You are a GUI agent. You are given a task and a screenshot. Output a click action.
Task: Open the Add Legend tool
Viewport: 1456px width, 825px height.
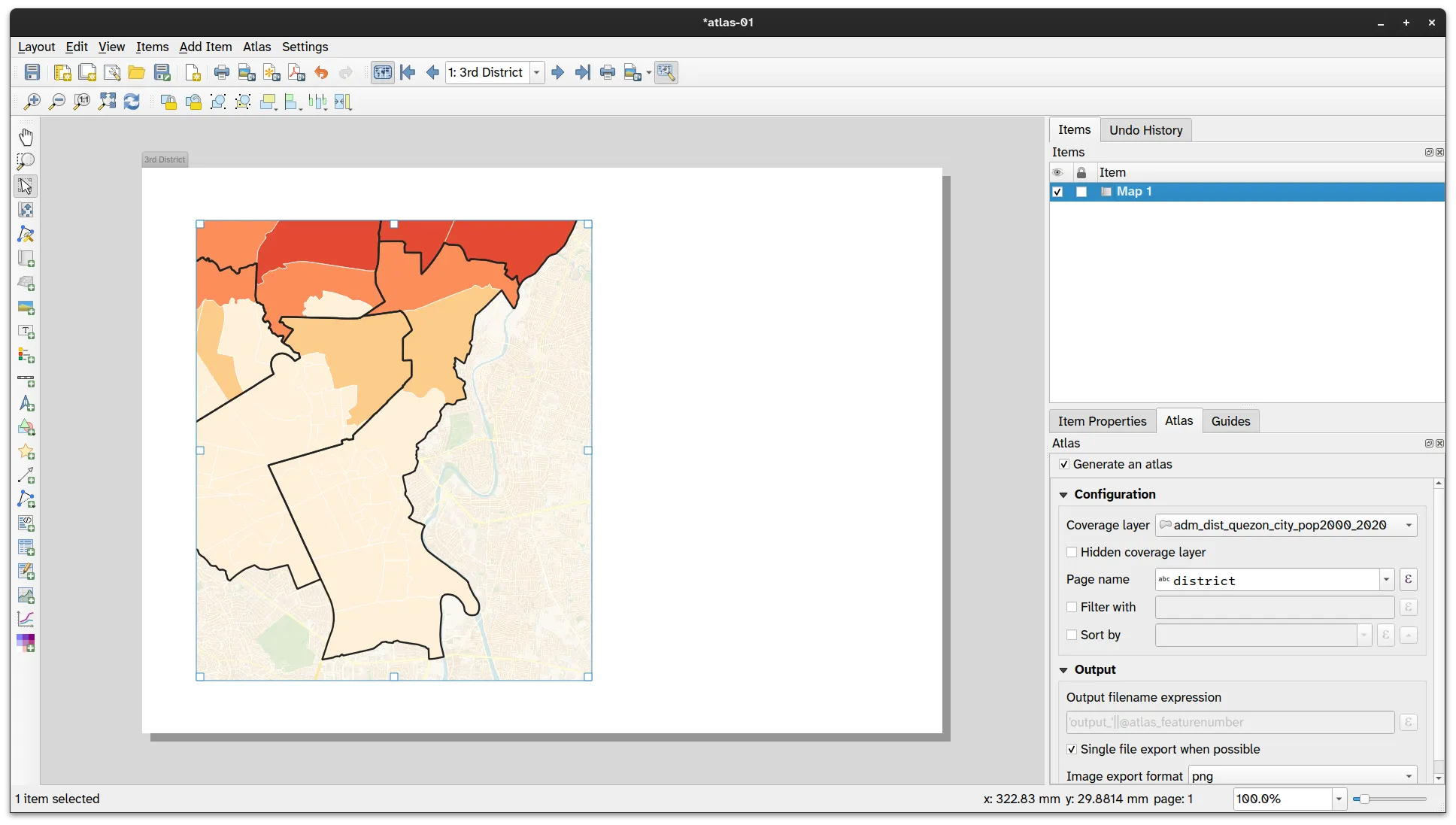click(x=26, y=356)
